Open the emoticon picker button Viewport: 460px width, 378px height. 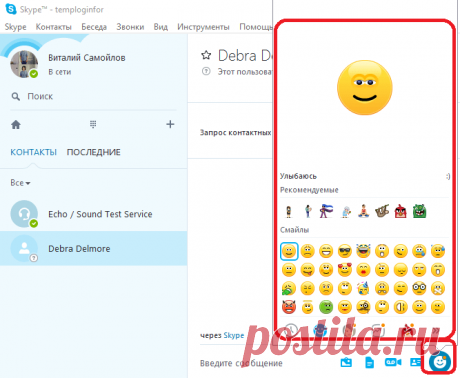click(440, 362)
